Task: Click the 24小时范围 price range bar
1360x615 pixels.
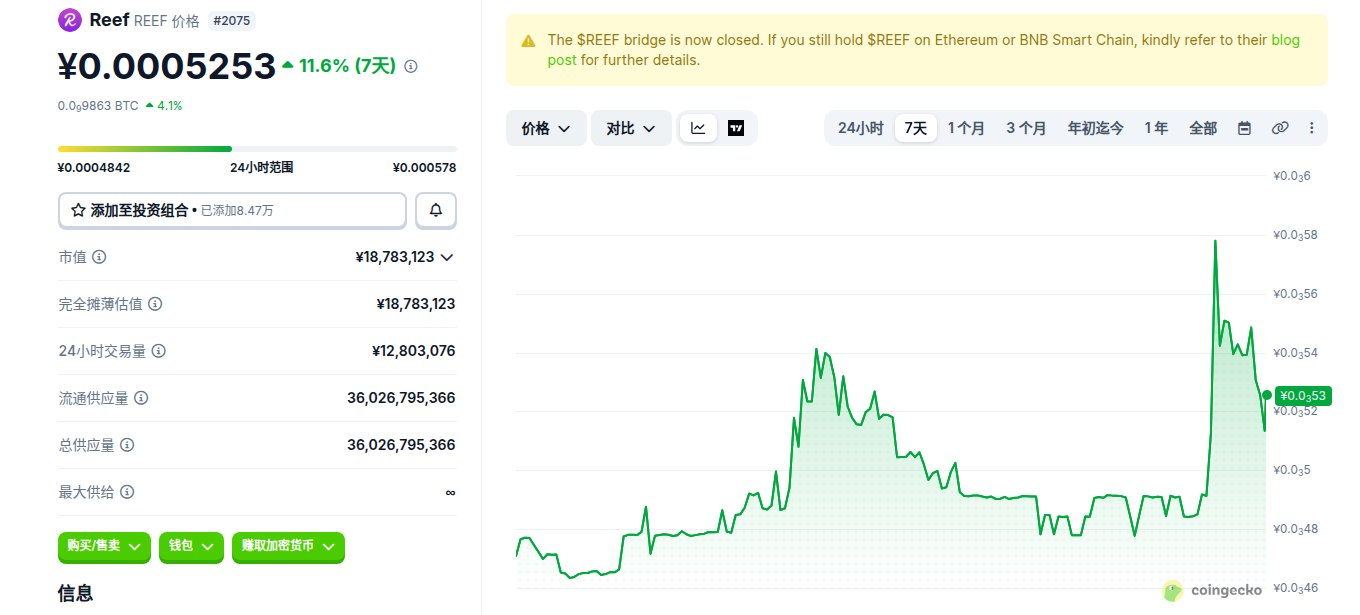Action: pyautogui.click(x=257, y=149)
